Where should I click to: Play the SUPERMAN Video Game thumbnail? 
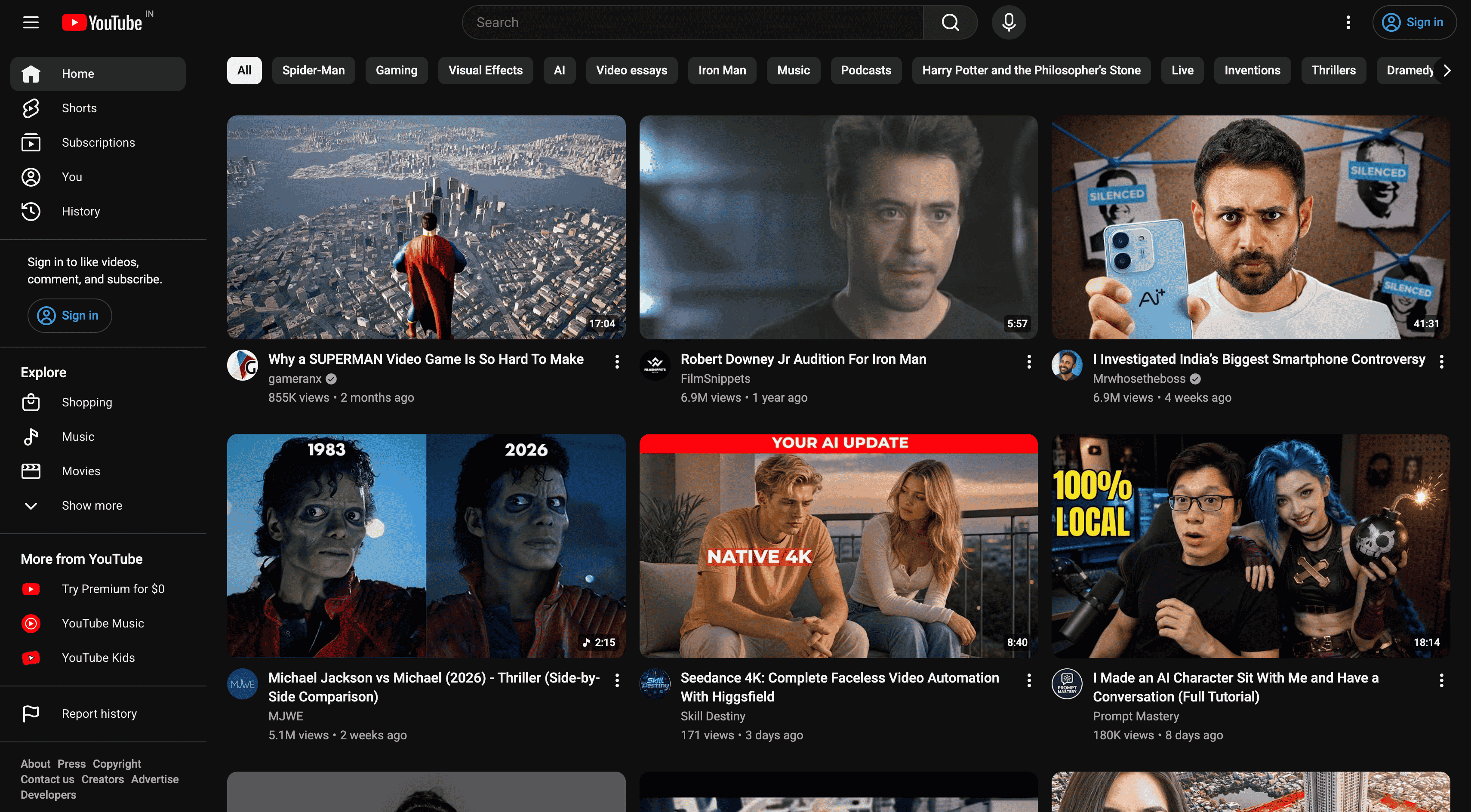click(x=426, y=227)
